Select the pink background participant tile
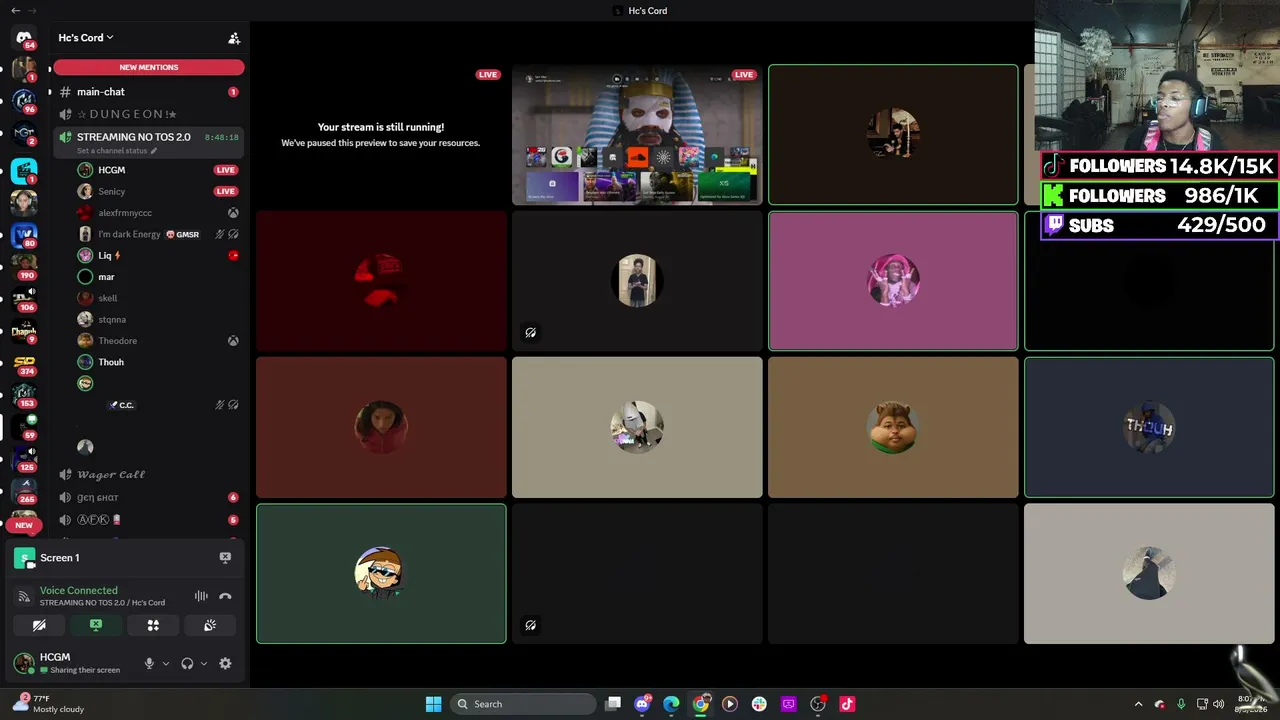The height and width of the screenshot is (720, 1280). coord(893,281)
